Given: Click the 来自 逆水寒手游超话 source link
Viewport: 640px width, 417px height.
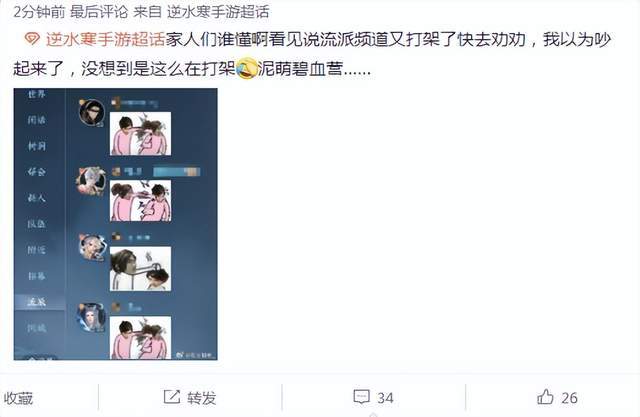Looking at the screenshot, I should coord(218,11).
